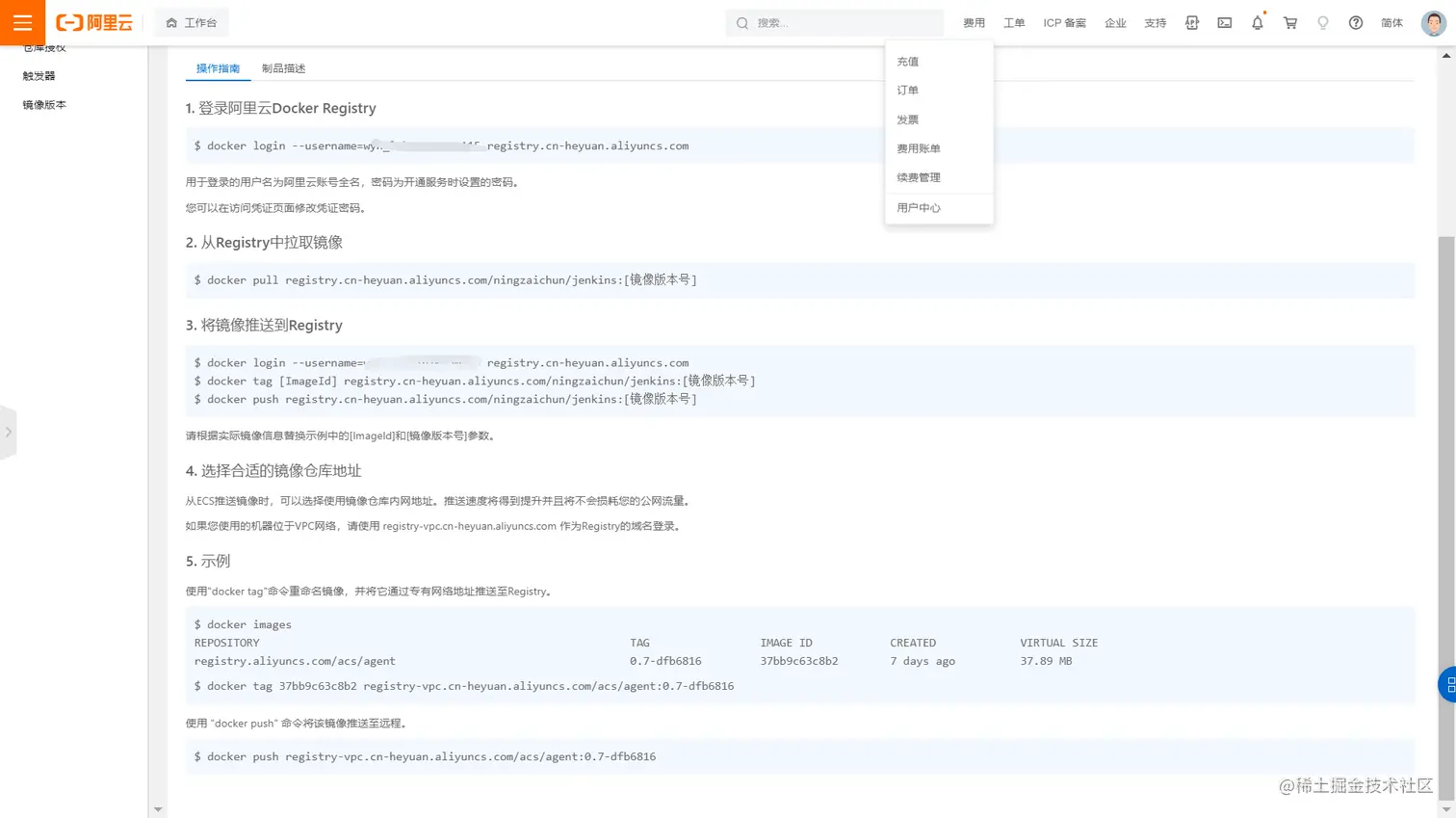Click the "$ docker push registry-vpc..." command line
The width and height of the screenshot is (1456, 818).
425,757
